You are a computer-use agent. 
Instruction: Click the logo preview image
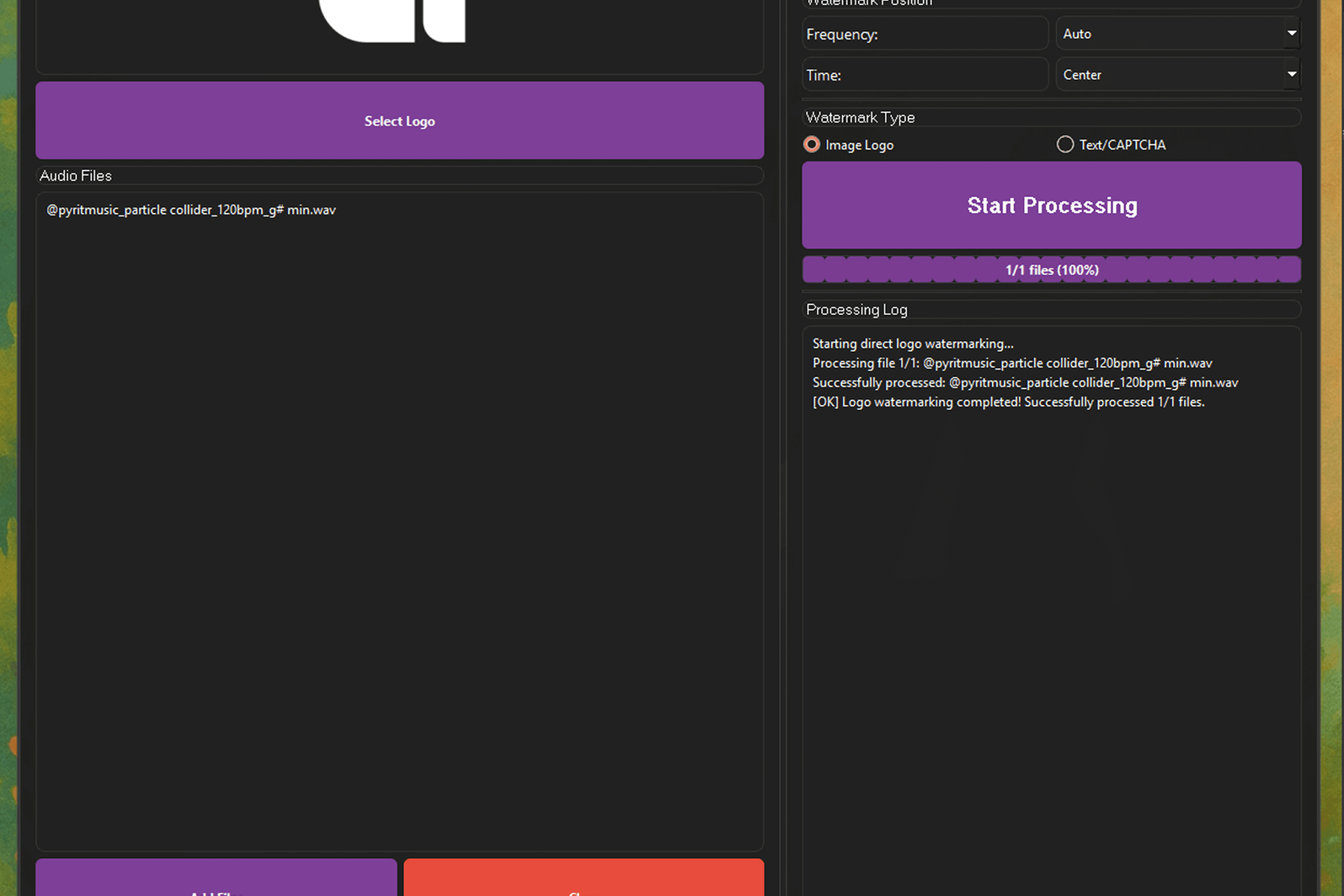pos(392,21)
